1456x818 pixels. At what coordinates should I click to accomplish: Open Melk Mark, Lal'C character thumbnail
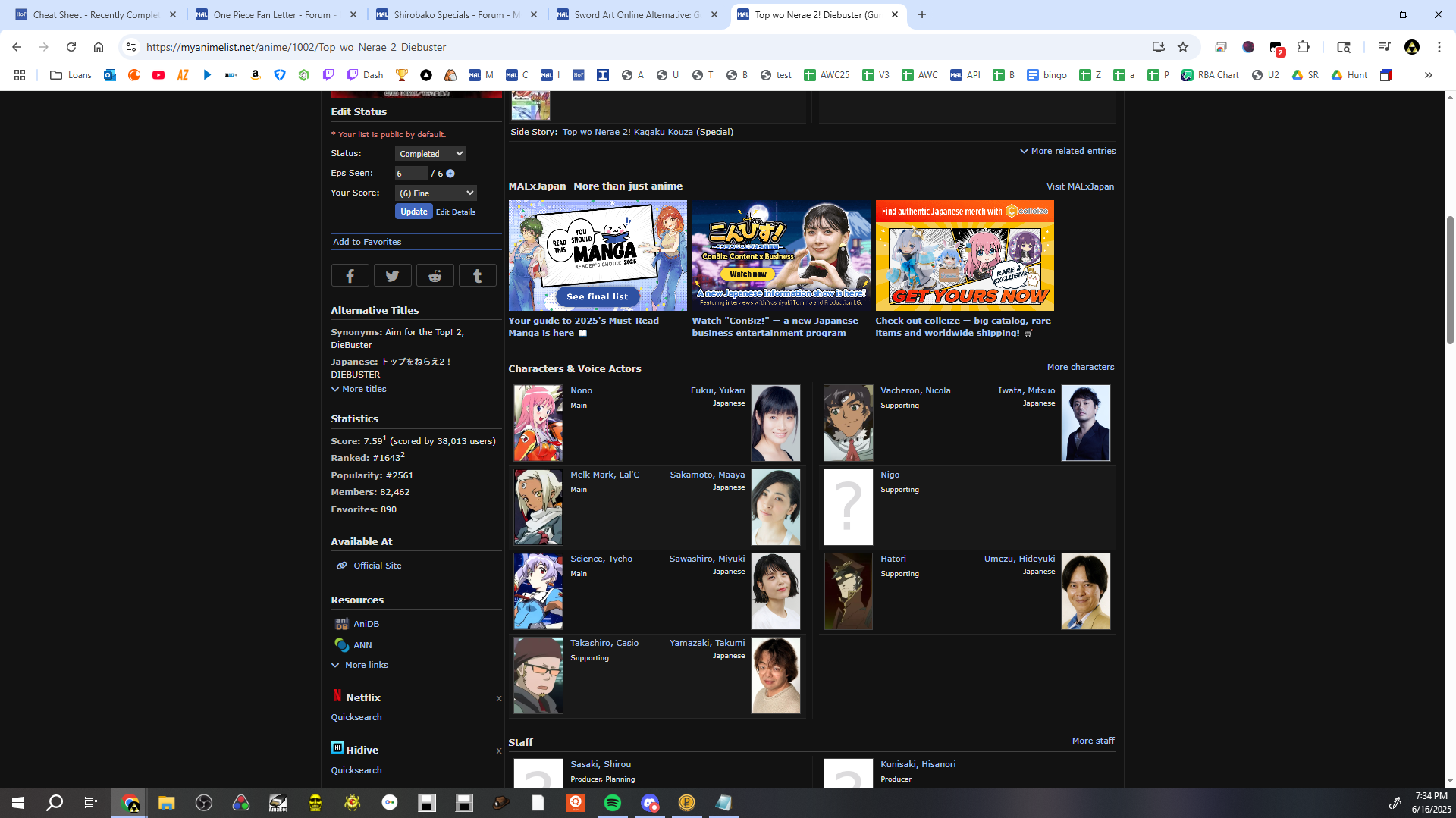click(538, 507)
